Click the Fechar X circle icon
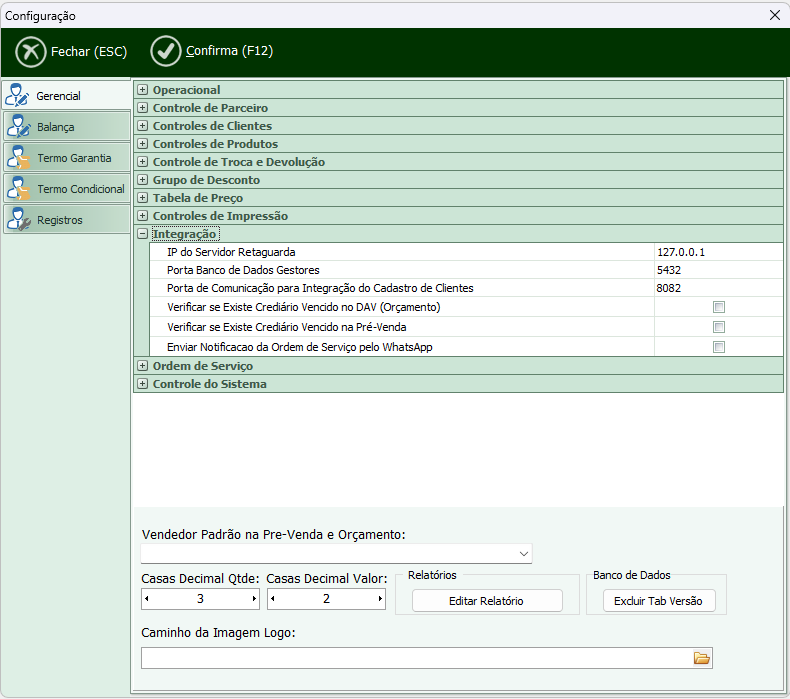Image resolution: width=790 pixels, height=699 pixels. 31,51
